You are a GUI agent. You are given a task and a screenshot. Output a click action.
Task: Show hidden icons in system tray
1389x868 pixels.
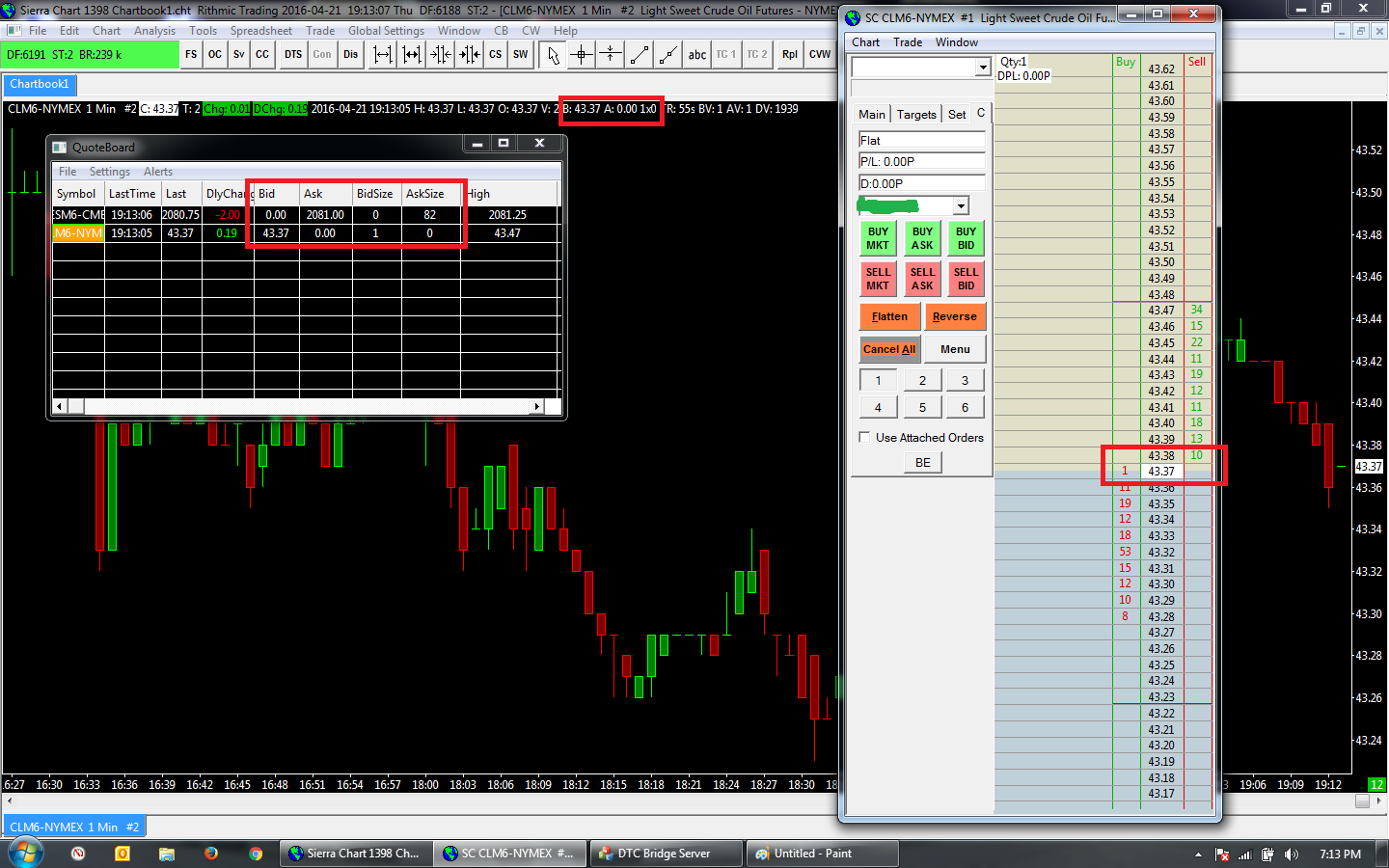(x=1198, y=854)
